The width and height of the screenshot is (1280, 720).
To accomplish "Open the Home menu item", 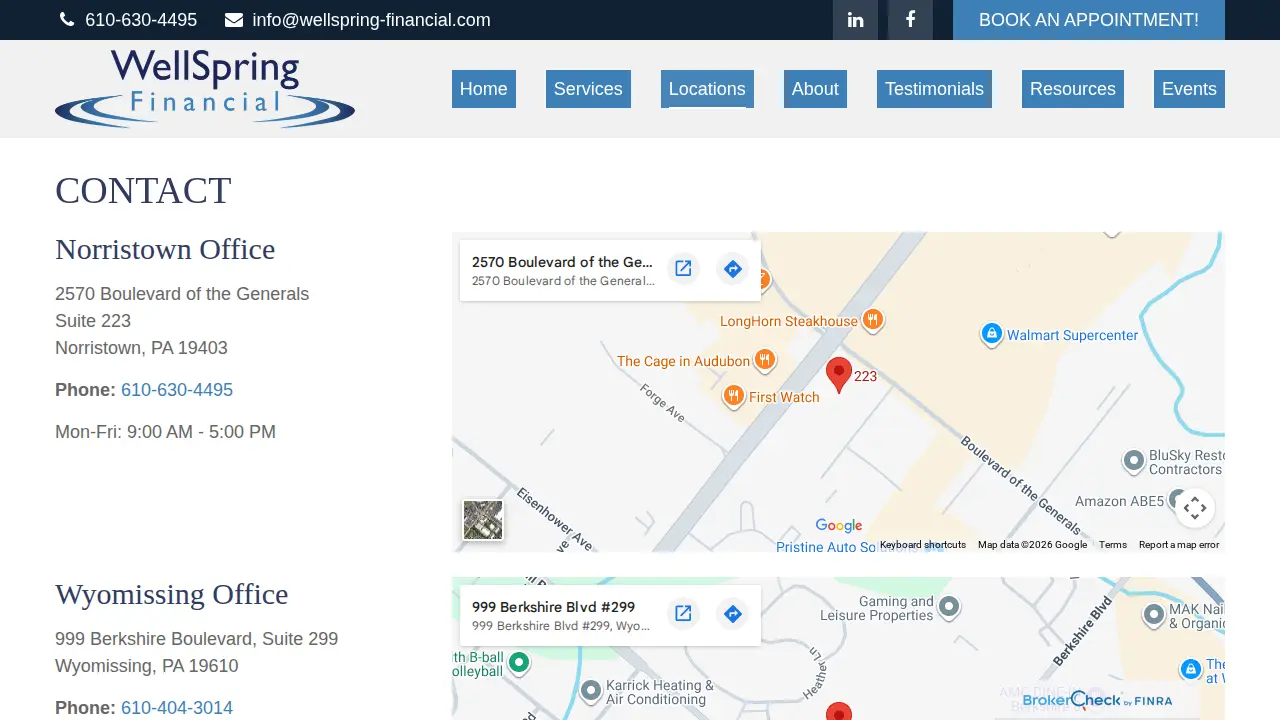I will pos(484,89).
